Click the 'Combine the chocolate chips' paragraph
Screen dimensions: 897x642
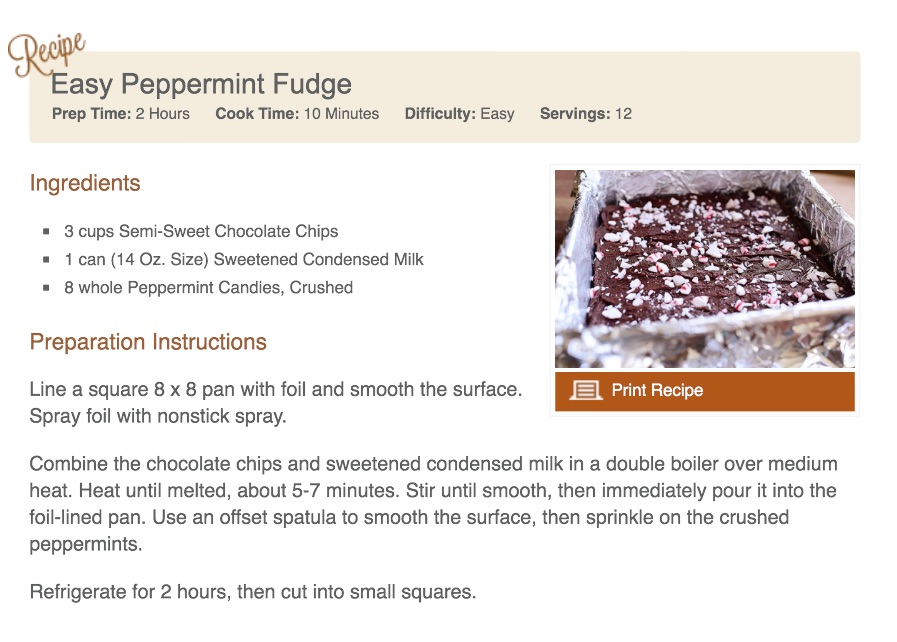coord(433,504)
